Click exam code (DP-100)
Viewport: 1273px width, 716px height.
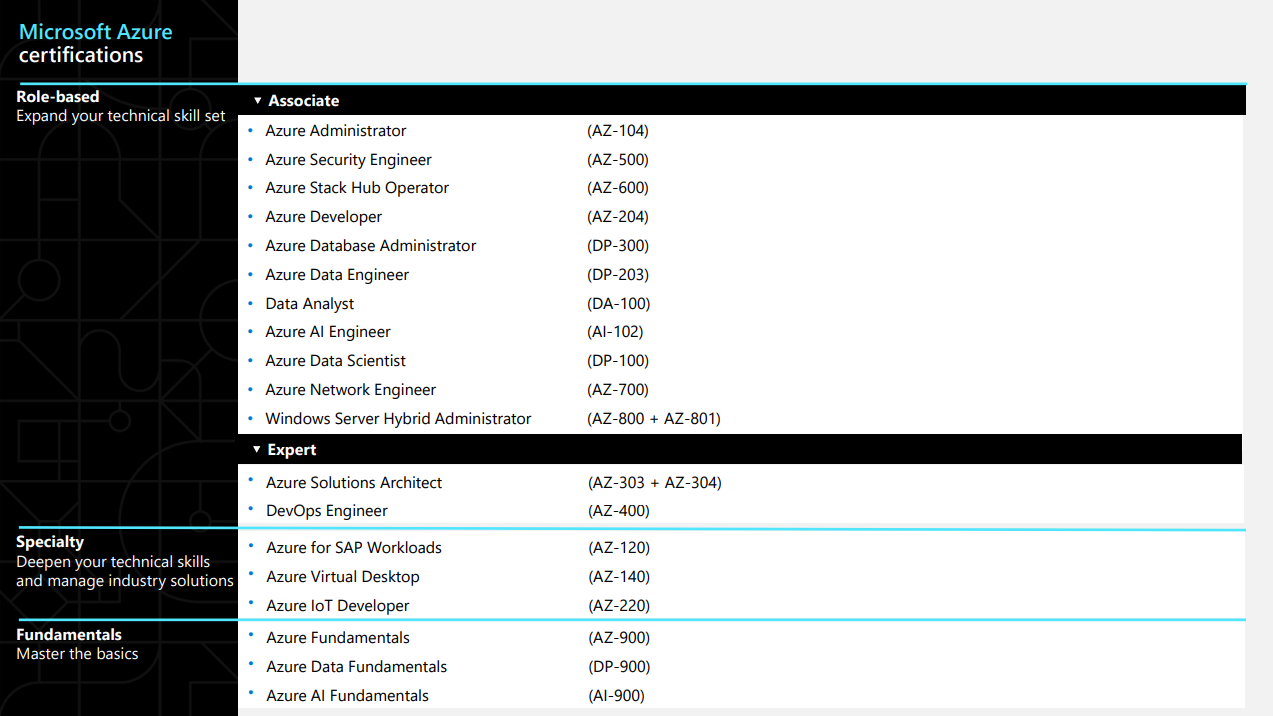click(618, 361)
